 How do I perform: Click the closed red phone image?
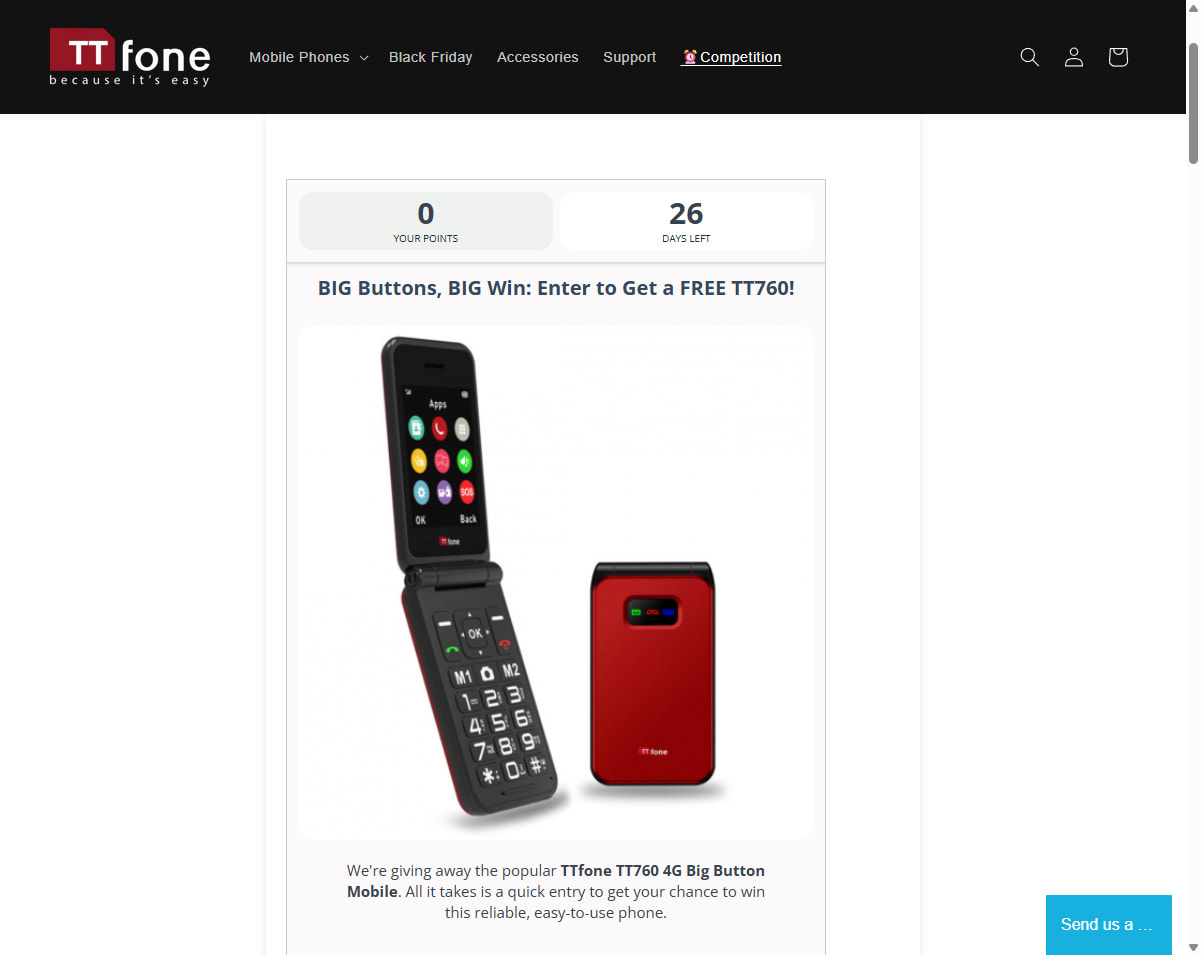(x=653, y=674)
